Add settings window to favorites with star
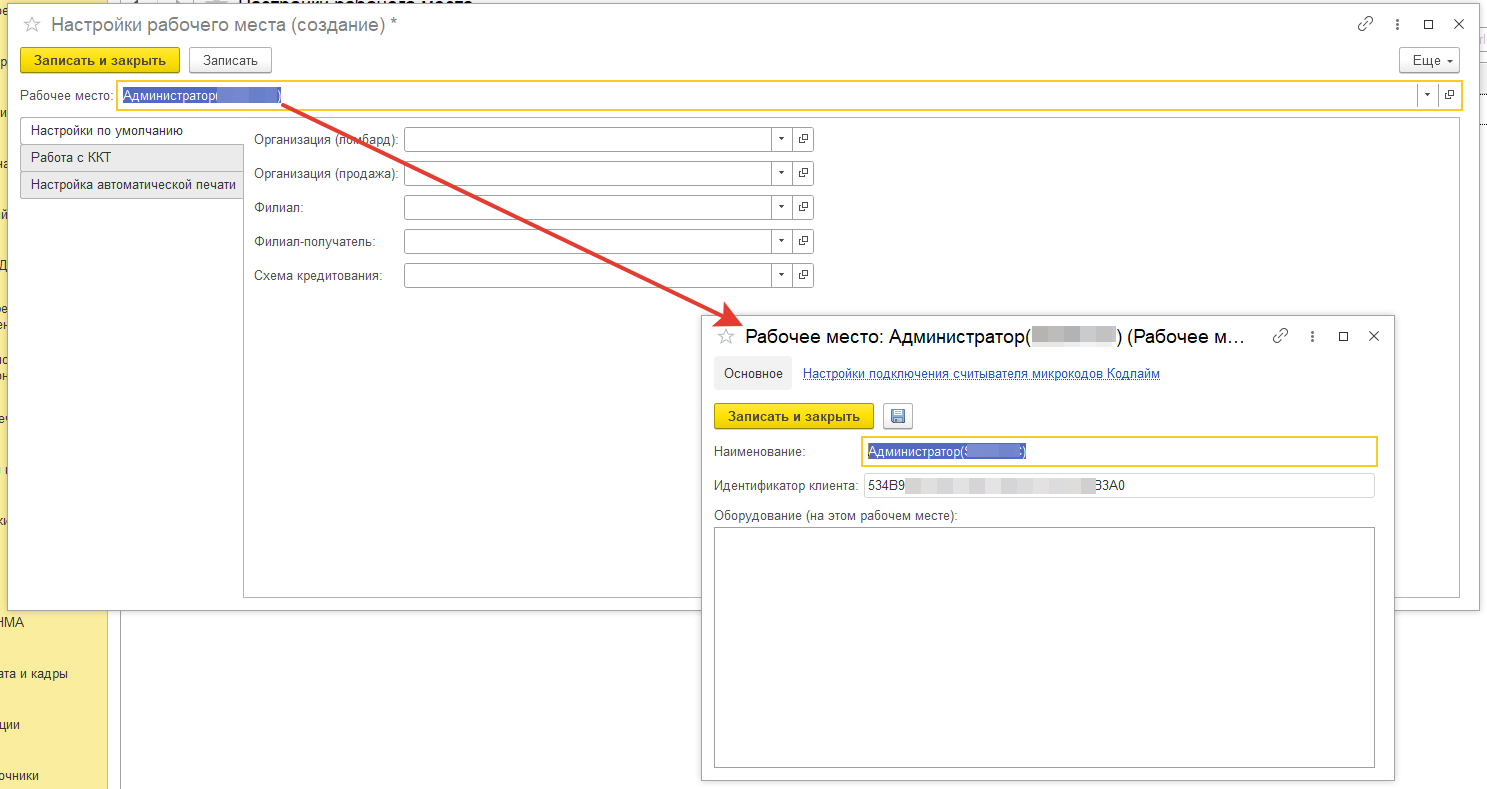 pos(32,25)
